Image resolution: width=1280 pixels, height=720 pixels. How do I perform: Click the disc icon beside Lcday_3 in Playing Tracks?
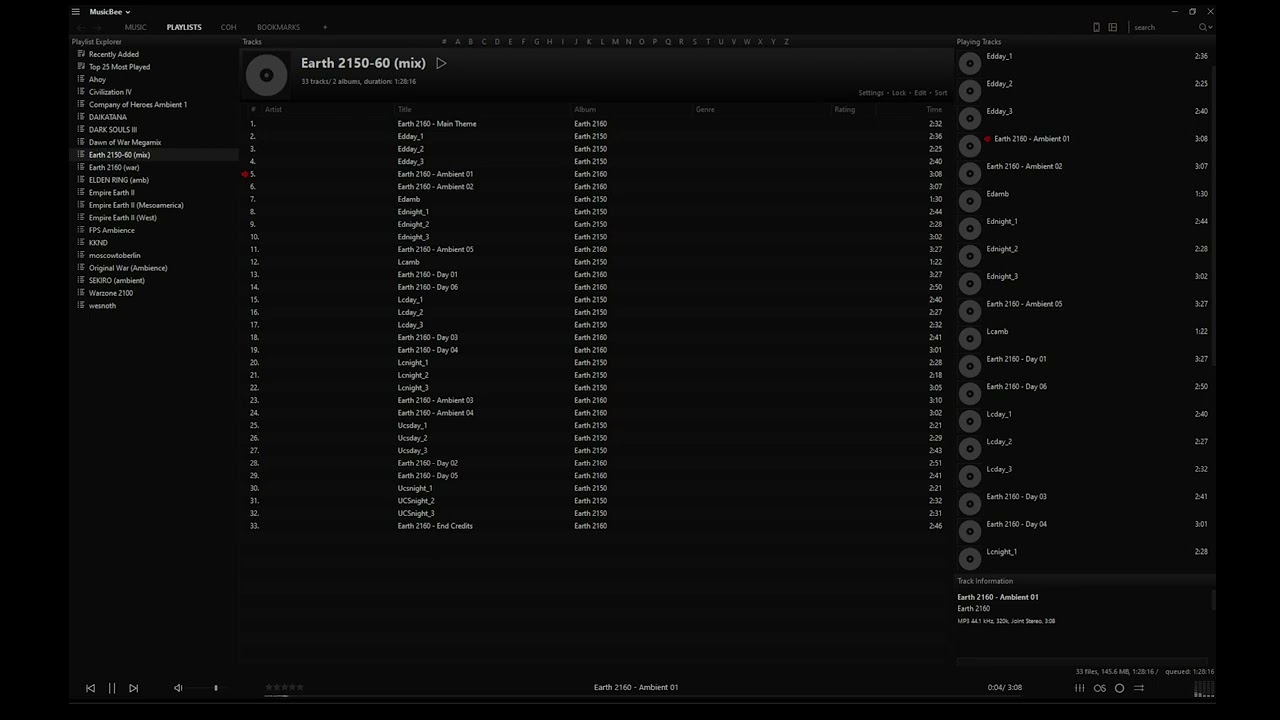(x=969, y=476)
